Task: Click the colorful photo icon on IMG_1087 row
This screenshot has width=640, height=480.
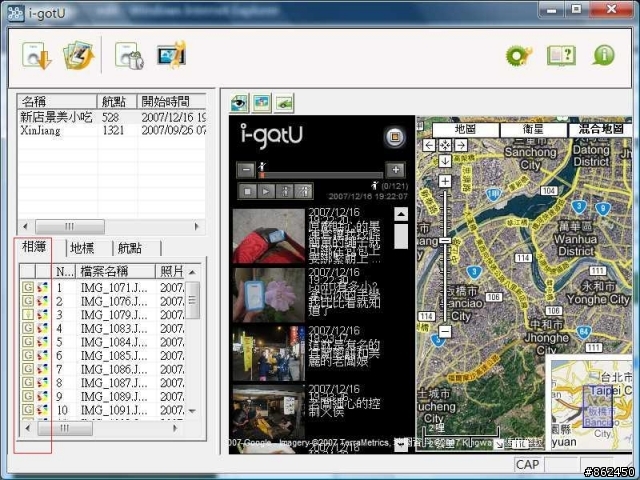Action: tap(42, 382)
